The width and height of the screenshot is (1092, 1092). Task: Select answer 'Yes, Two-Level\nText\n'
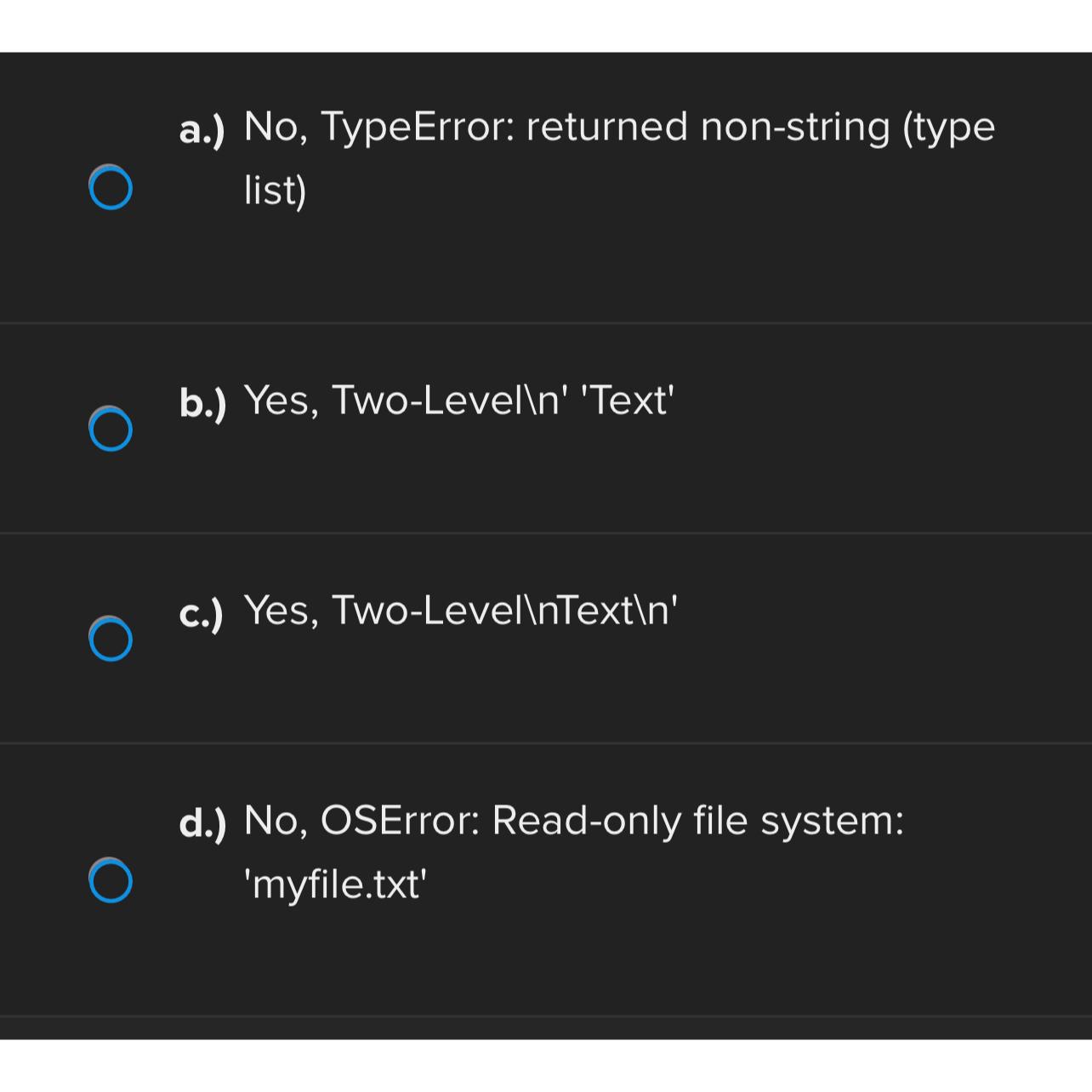459,610
